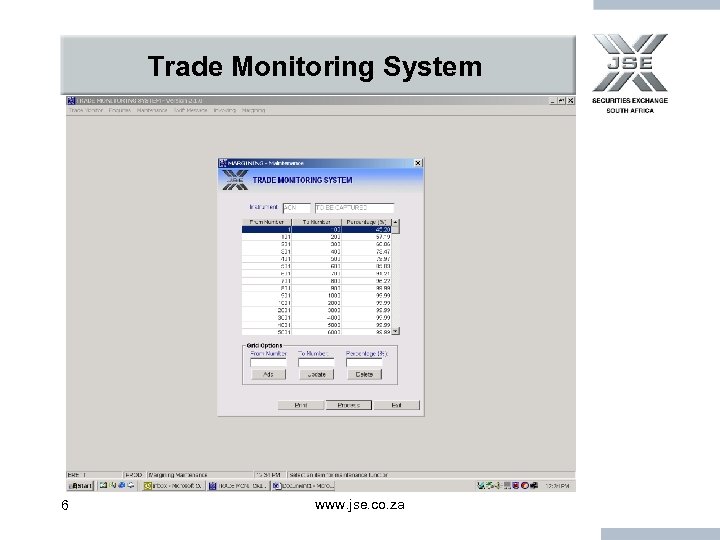The width and height of the screenshot is (720, 540).
Task: Click the TO BE CAPTURED description field
Action: click(354, 208)
